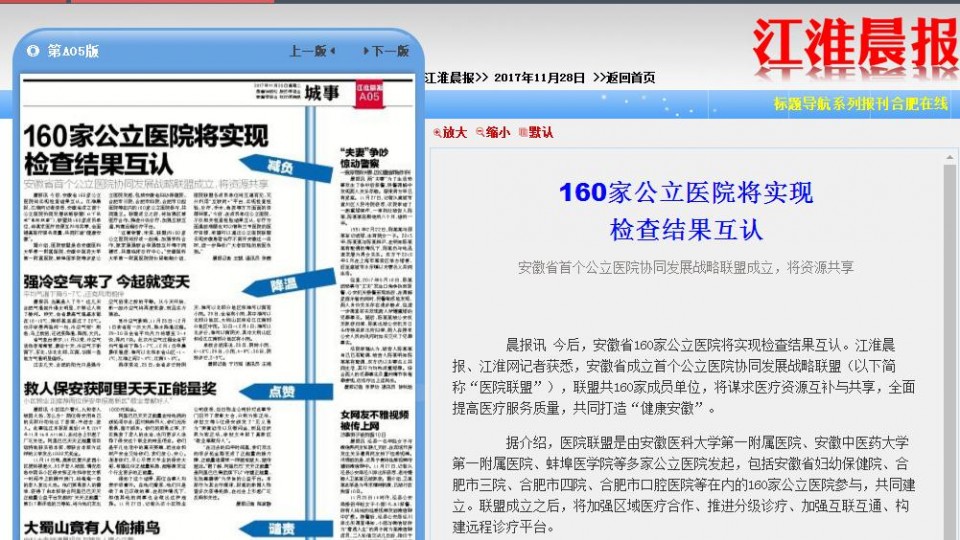Open 系列报刊 in the navigation bar
The height and width of the screenshot is (540, 960).
(861, 103)
